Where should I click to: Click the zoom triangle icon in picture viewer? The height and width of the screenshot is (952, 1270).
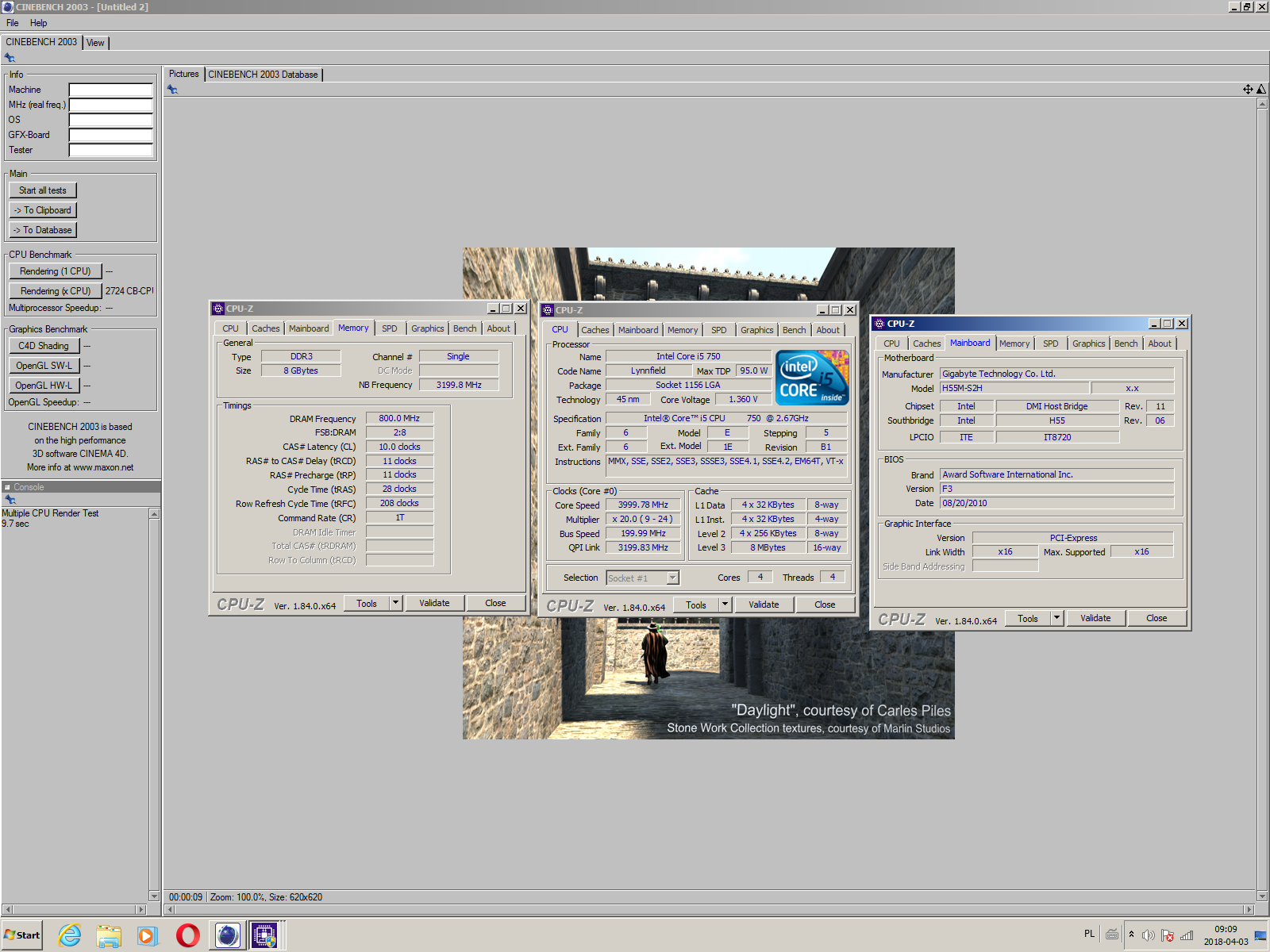click(x=1261, y=90)
